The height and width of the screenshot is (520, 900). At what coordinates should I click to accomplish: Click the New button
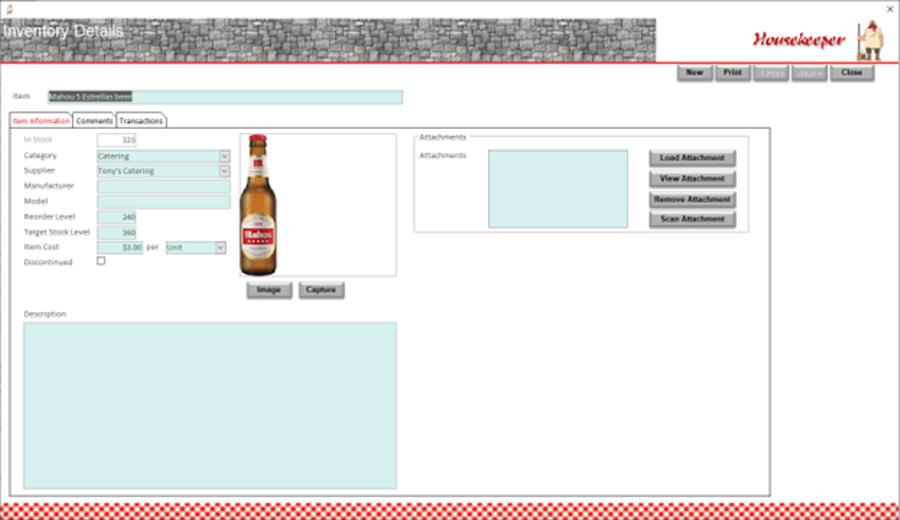coord(694,73)
